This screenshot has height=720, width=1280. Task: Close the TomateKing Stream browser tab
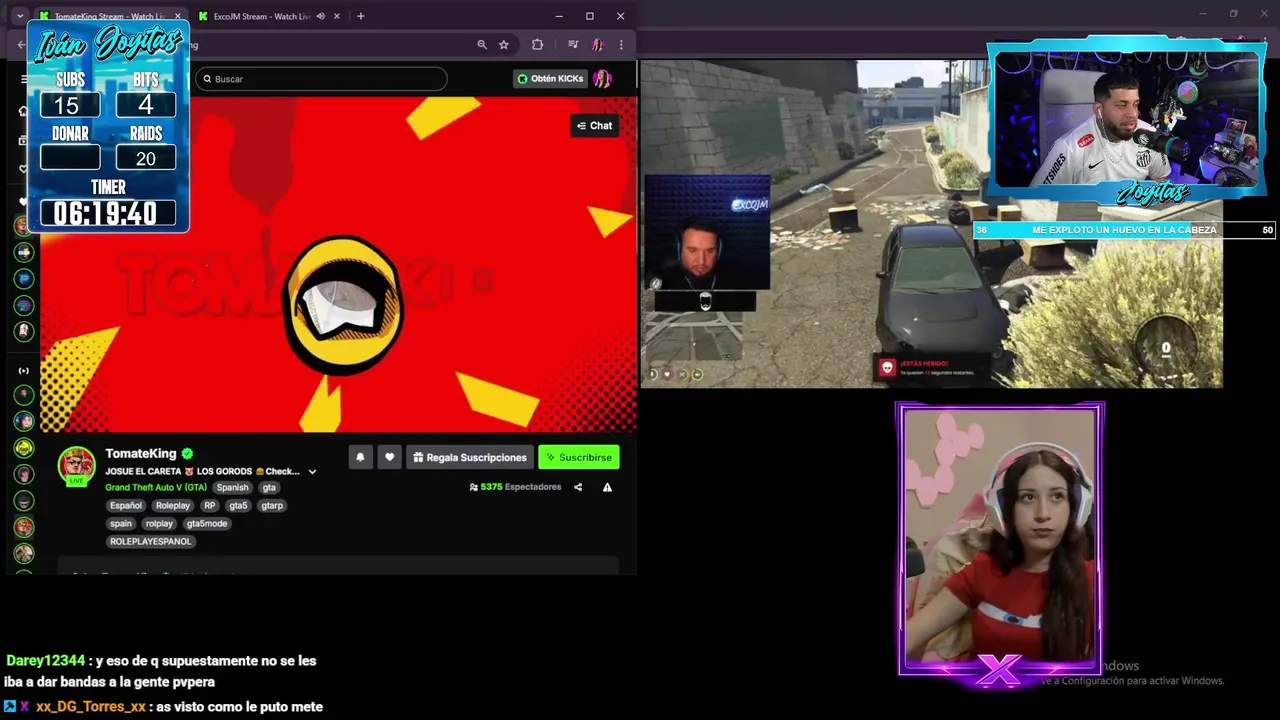(x=178, y=16)
